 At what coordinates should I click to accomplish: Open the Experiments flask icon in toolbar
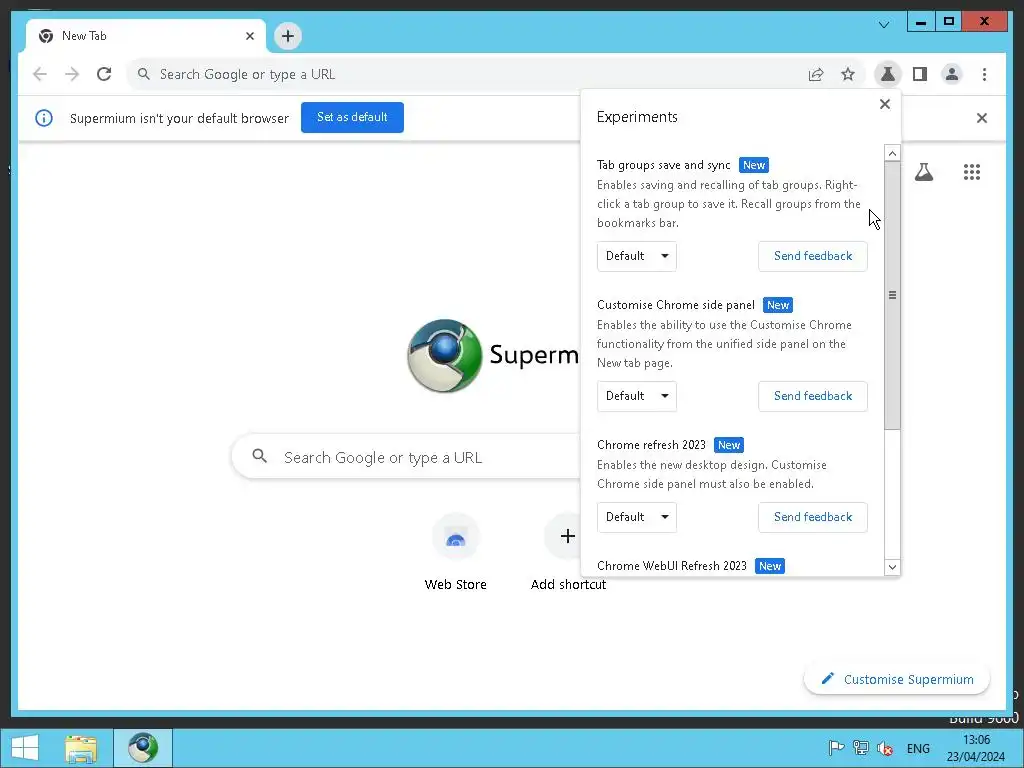tap(888, 74)
